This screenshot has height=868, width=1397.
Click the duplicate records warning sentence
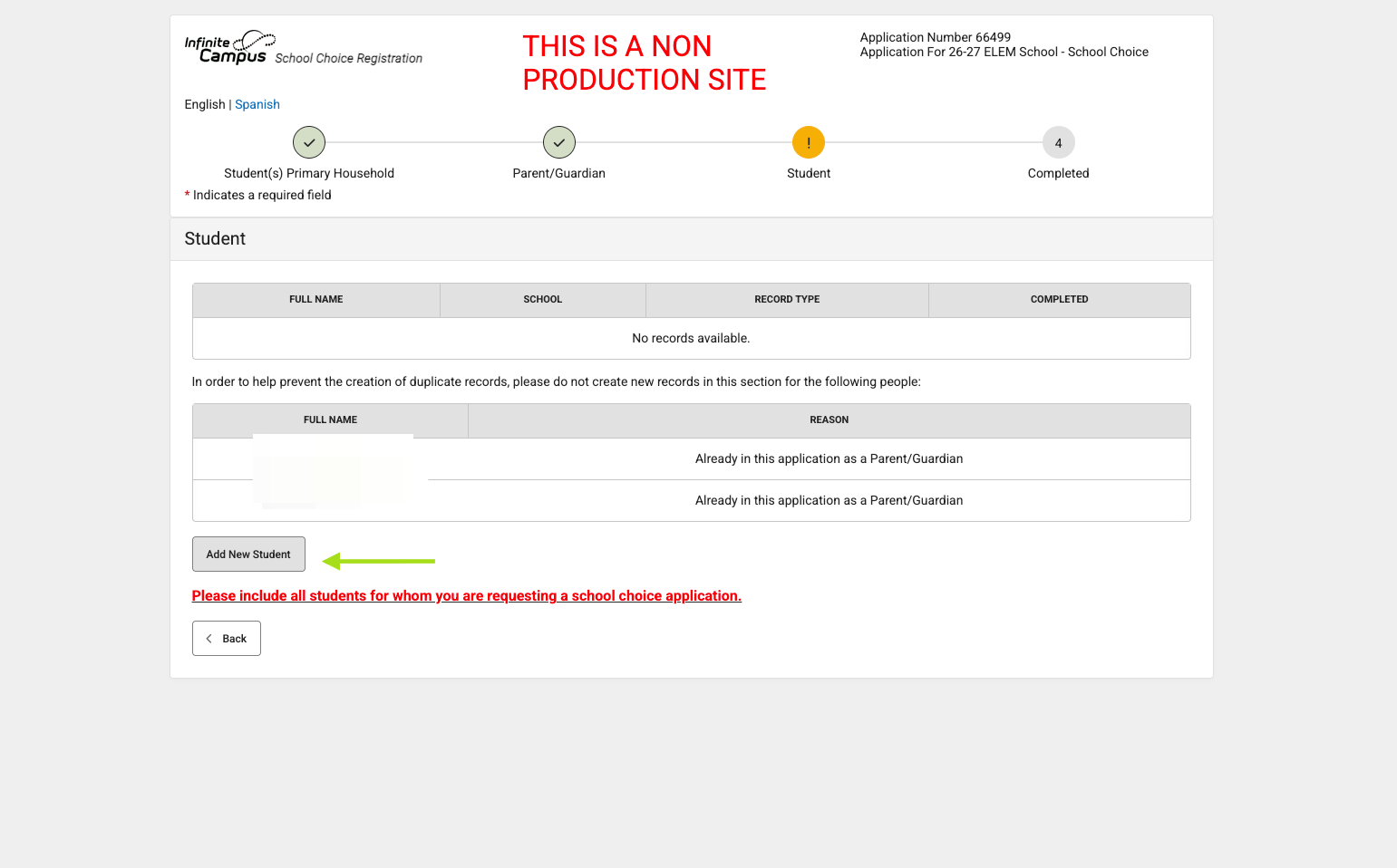[x=557, y=381]
